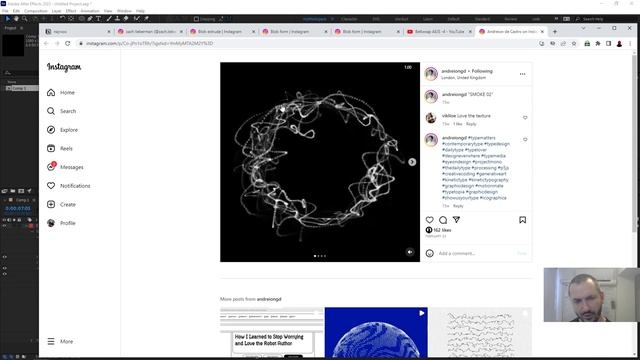
Task: Open Reels in the Instagram sidebar
Action: point(60,149)
